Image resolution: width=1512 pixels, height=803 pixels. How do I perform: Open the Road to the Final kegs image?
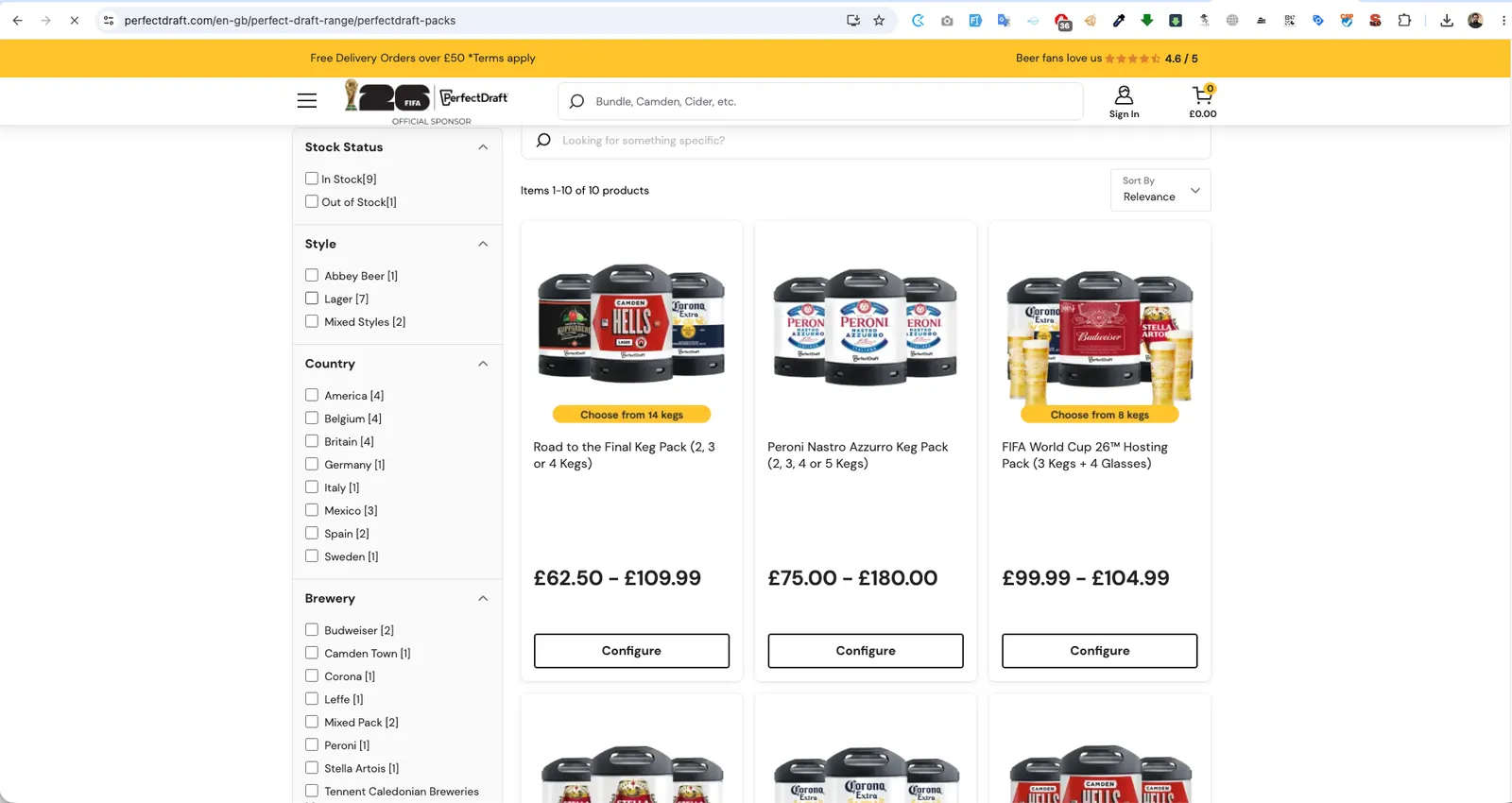[631, 323]
